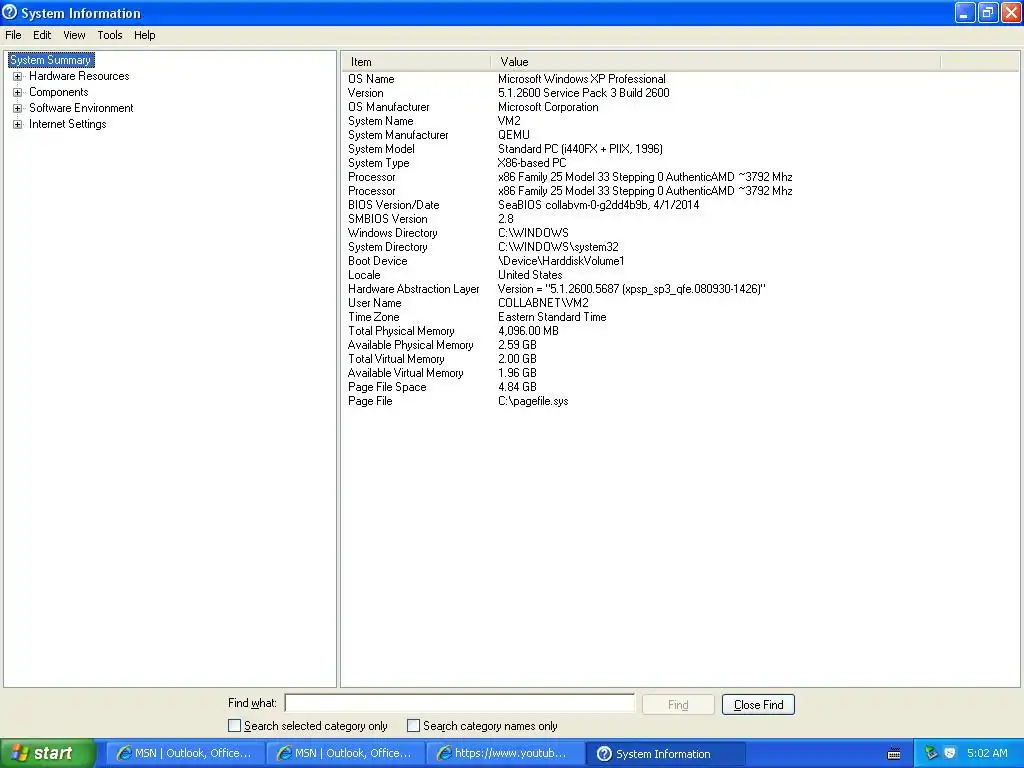Viewport: 1024px width, 768px height.
Task: Click the C:\pagefile.sys value
Action: 533,401
